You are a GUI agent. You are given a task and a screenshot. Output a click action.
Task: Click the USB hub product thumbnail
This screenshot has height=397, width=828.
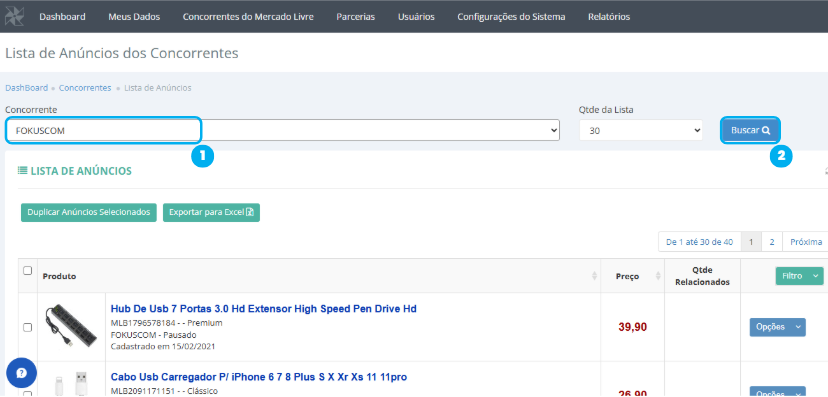71,326
